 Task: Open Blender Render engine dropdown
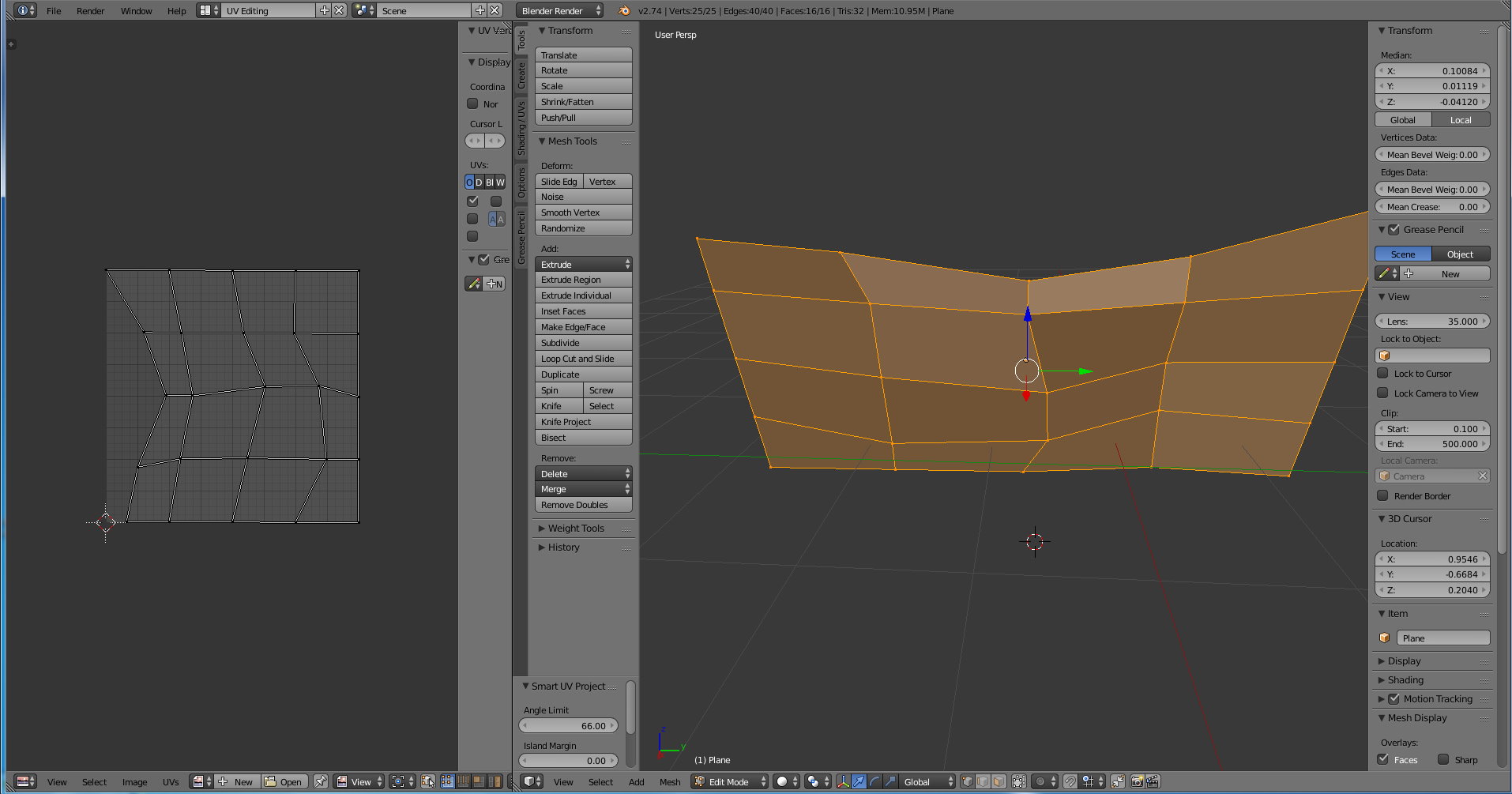(x=560, y=10)
